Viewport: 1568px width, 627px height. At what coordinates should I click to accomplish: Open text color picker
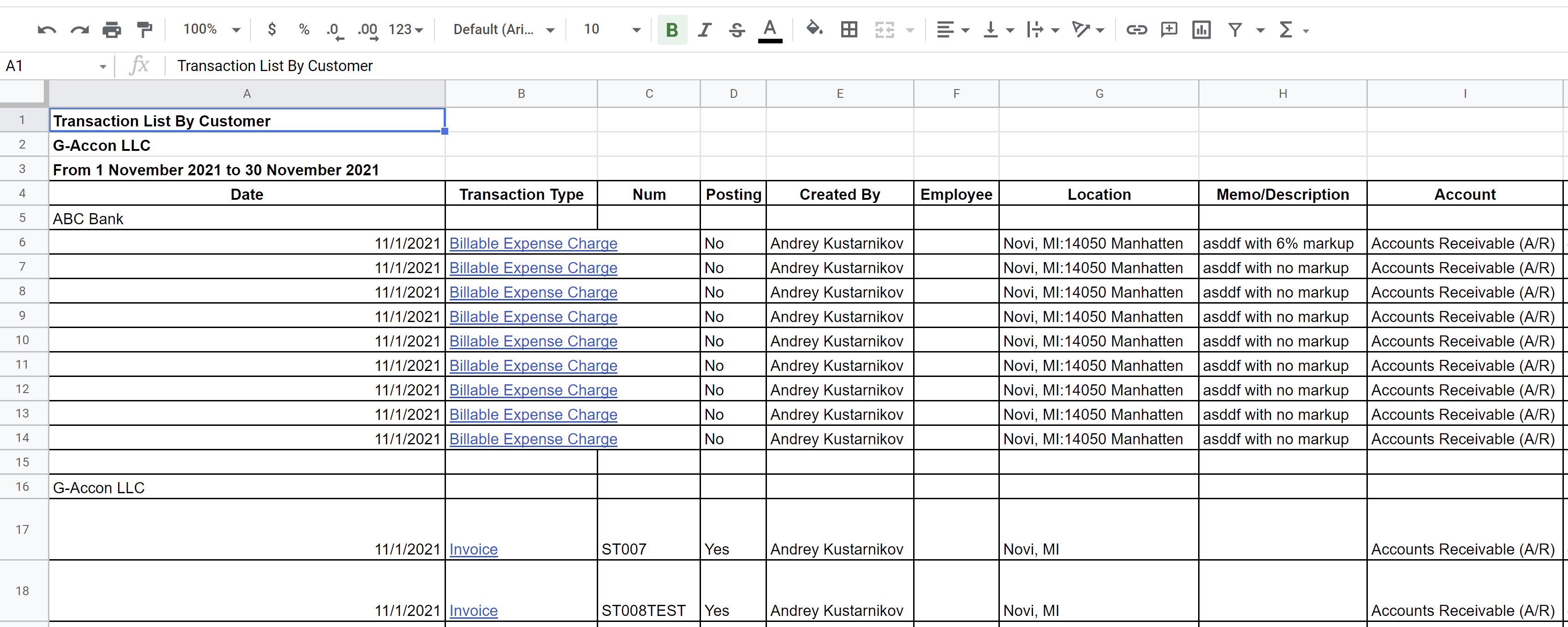click(x=770, y=30)
